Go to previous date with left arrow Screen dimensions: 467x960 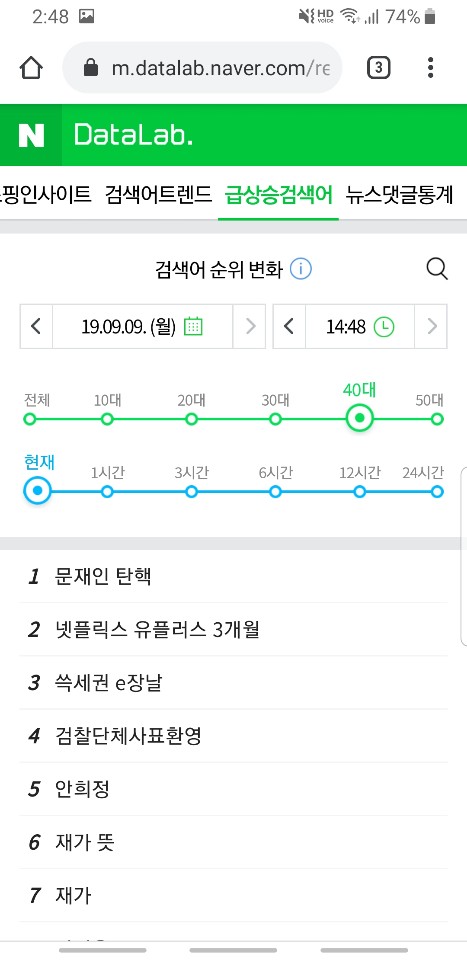point(36,326)
